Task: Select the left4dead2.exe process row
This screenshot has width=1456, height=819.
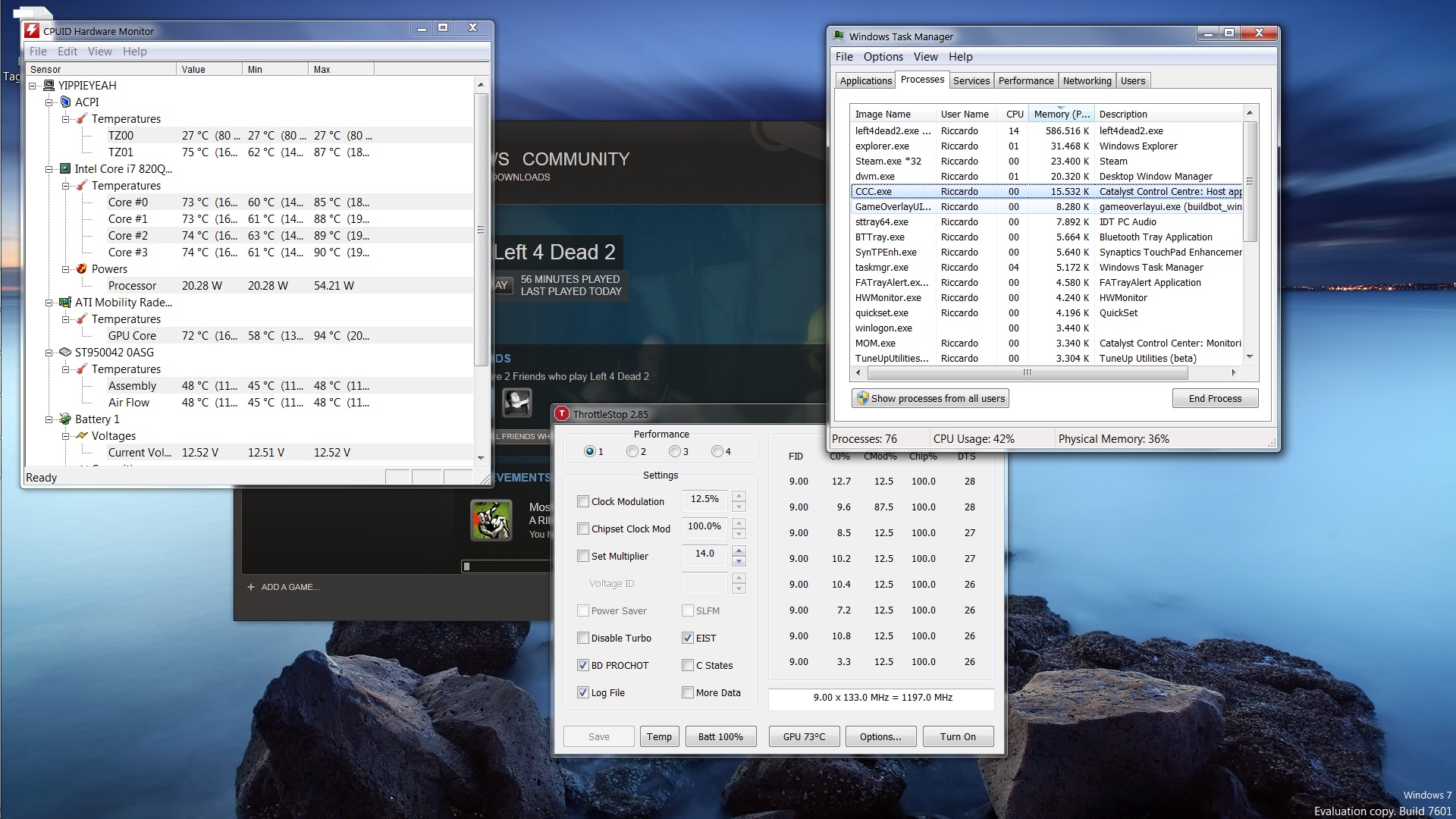Action: click(1046, 131)
